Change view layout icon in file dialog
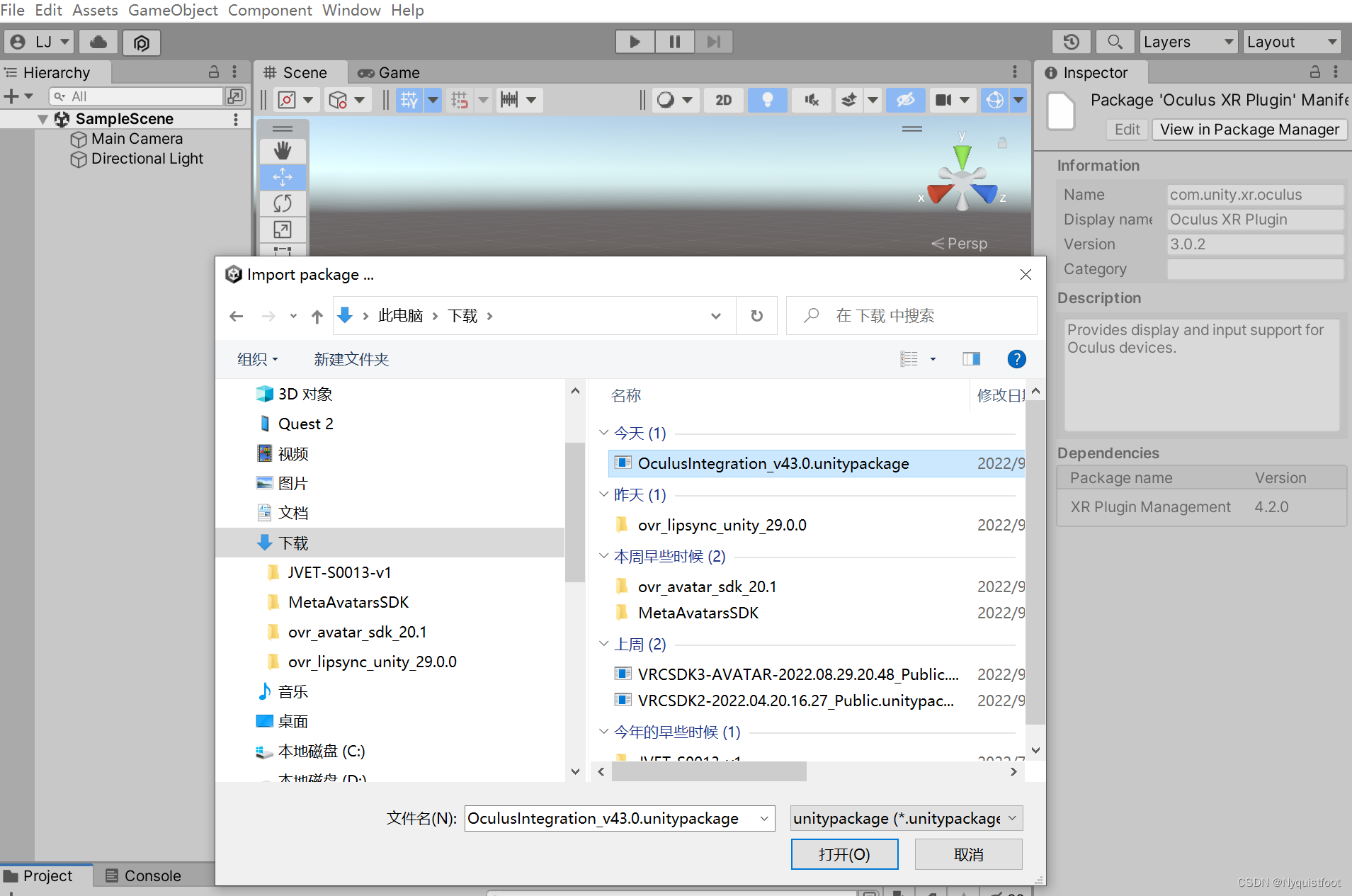The height and width of the screenshot is (896, 1352). tap(909, 359)
